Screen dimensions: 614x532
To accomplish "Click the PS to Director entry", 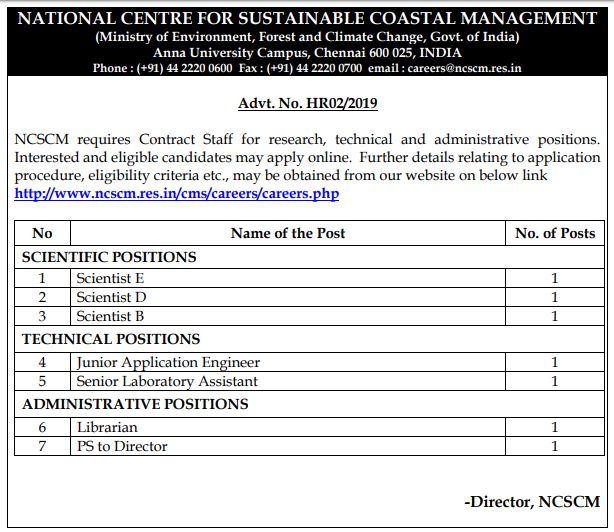I will click(122, 446).
